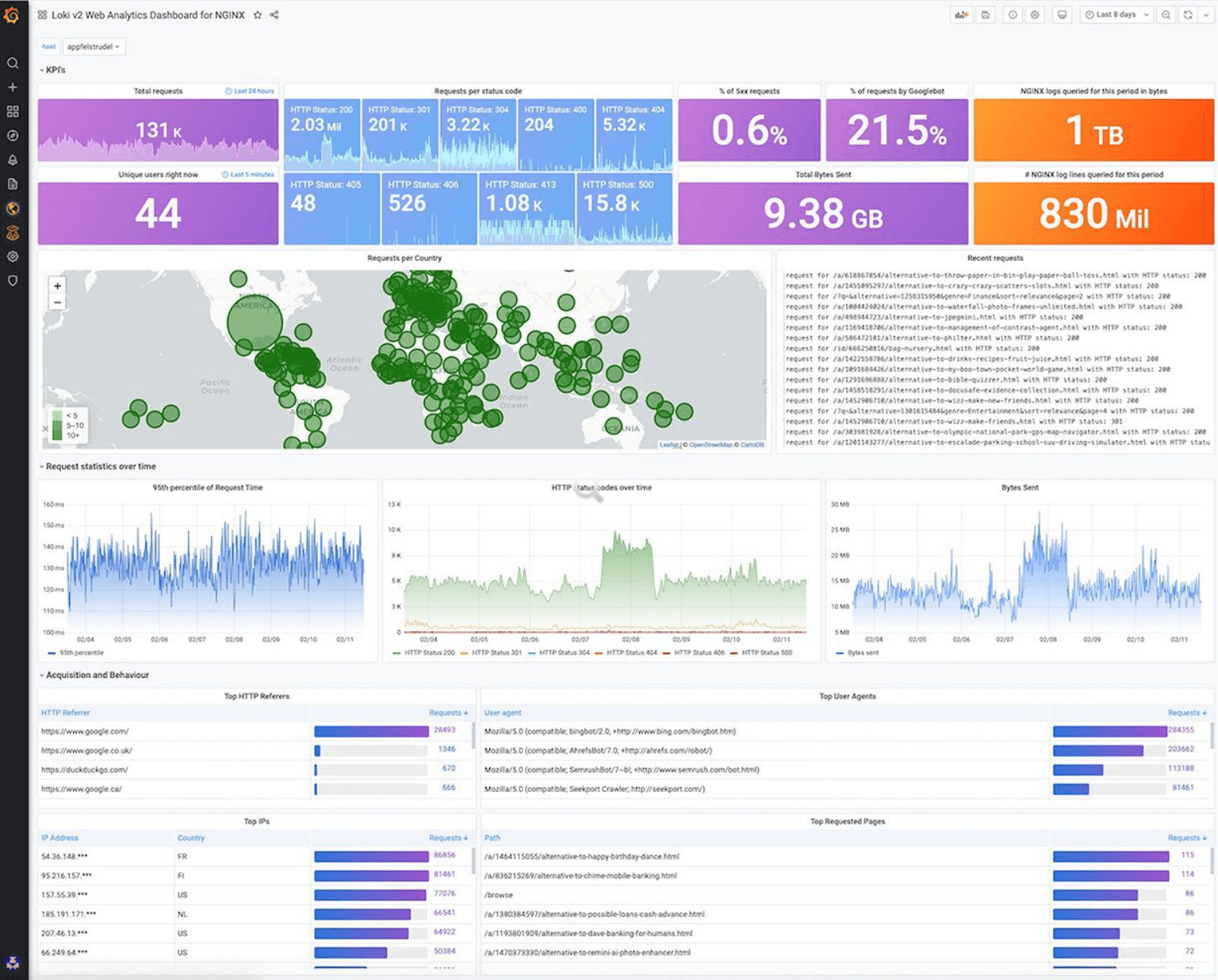Image resolution: width=1218 pixels, height=980 pixels.
Task: Sort Top HTTP Referers by Requests column
Action: click(x=448, y=713)
